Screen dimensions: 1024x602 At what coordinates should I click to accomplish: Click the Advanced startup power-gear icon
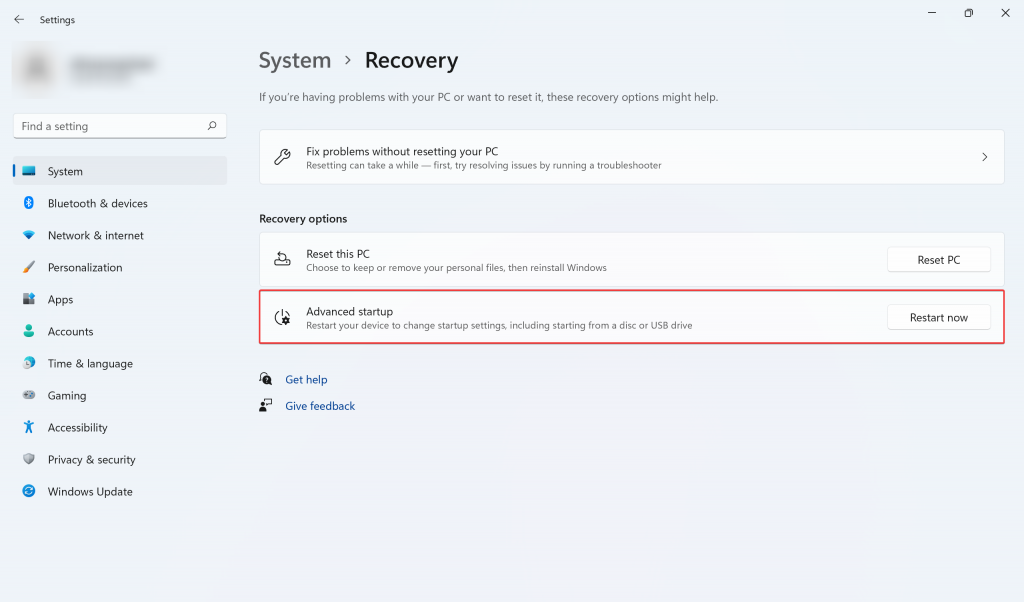click(282, 317)
